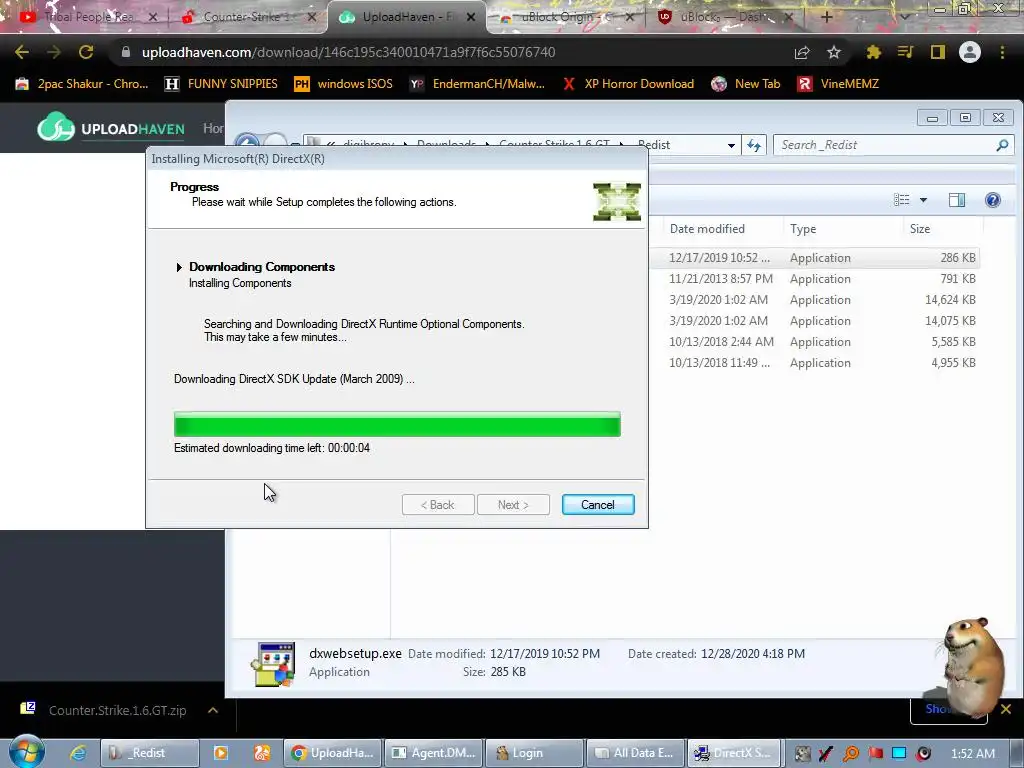Switch to uBlock Dashboard tab

point(726,17)
